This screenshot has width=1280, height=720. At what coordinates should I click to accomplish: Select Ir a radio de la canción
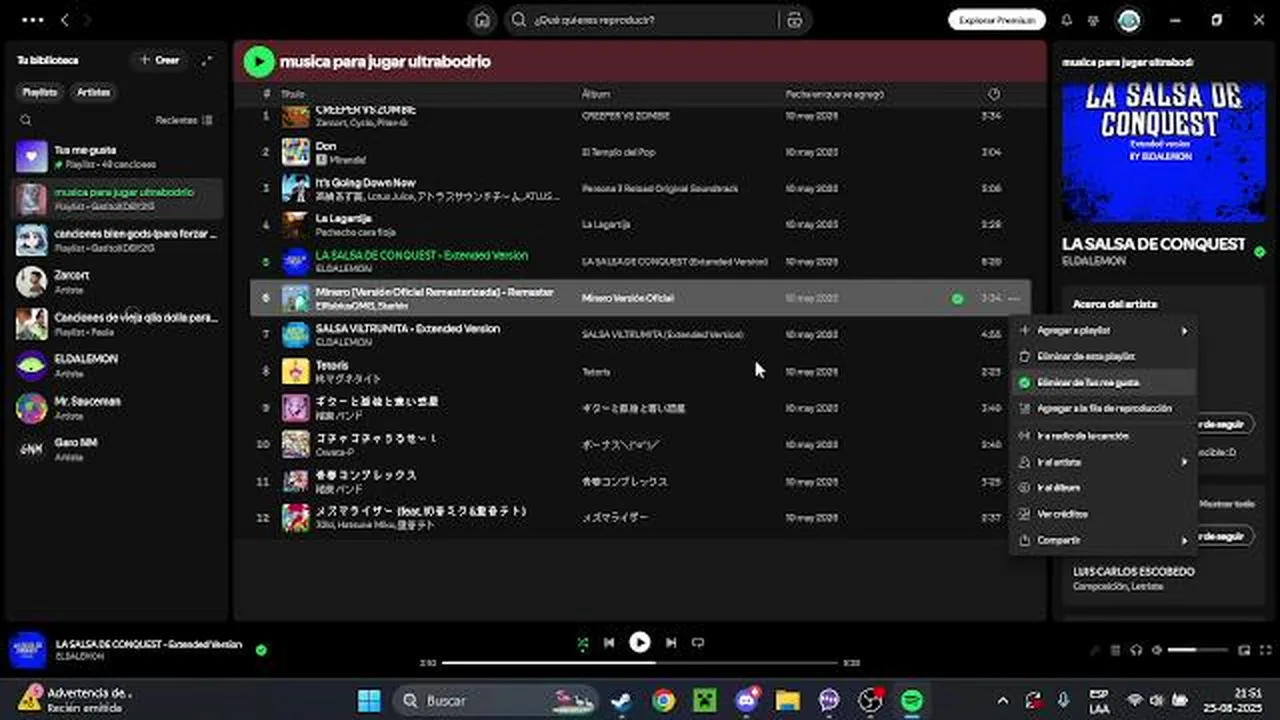coord(1103,436)
